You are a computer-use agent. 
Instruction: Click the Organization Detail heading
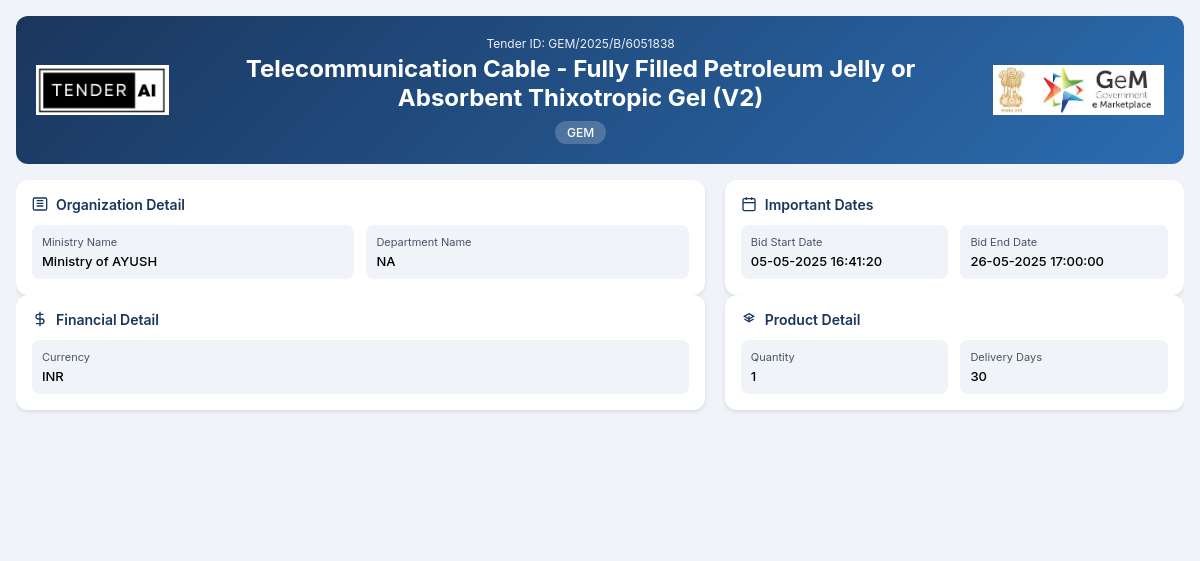pos(120,205)
